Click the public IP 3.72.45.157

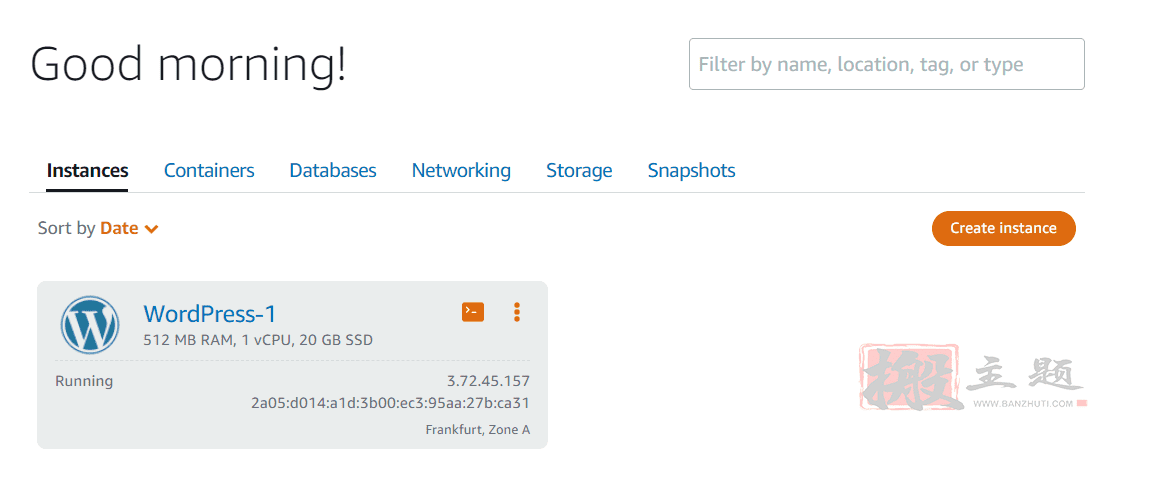(x=488, y=381)
